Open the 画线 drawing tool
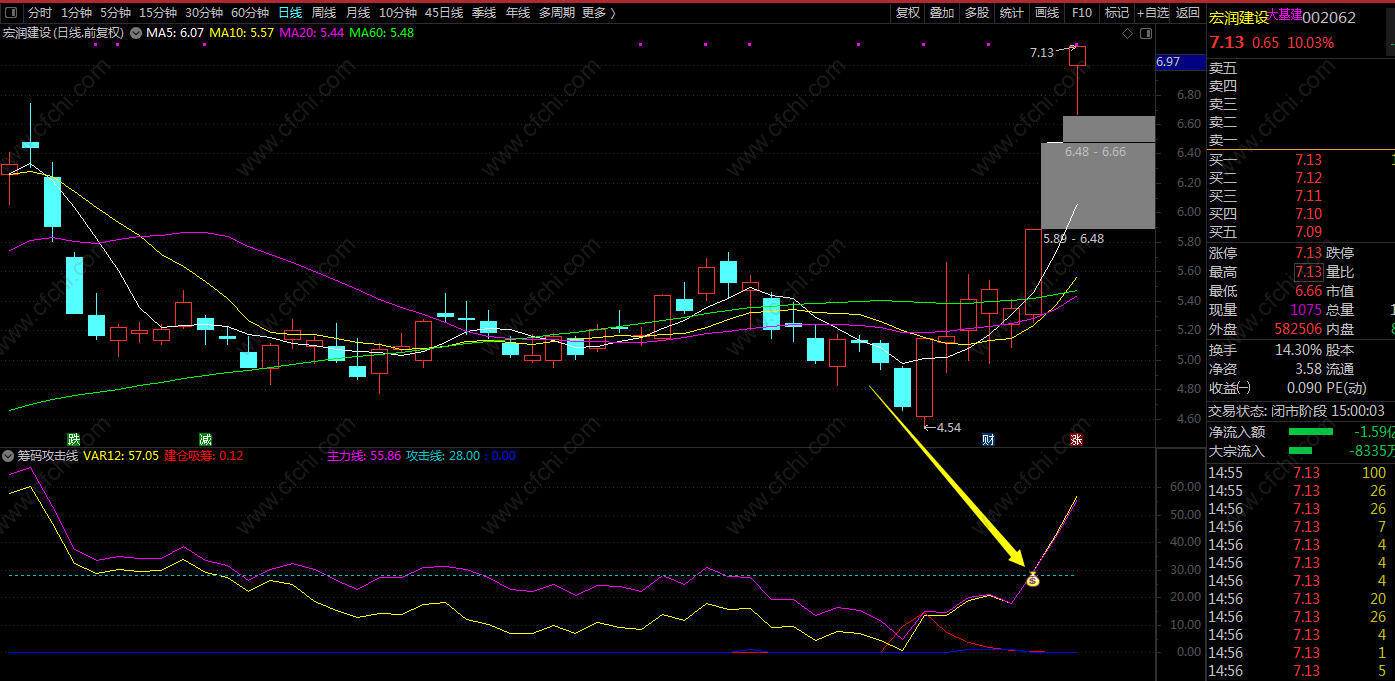 point(1047,13)
